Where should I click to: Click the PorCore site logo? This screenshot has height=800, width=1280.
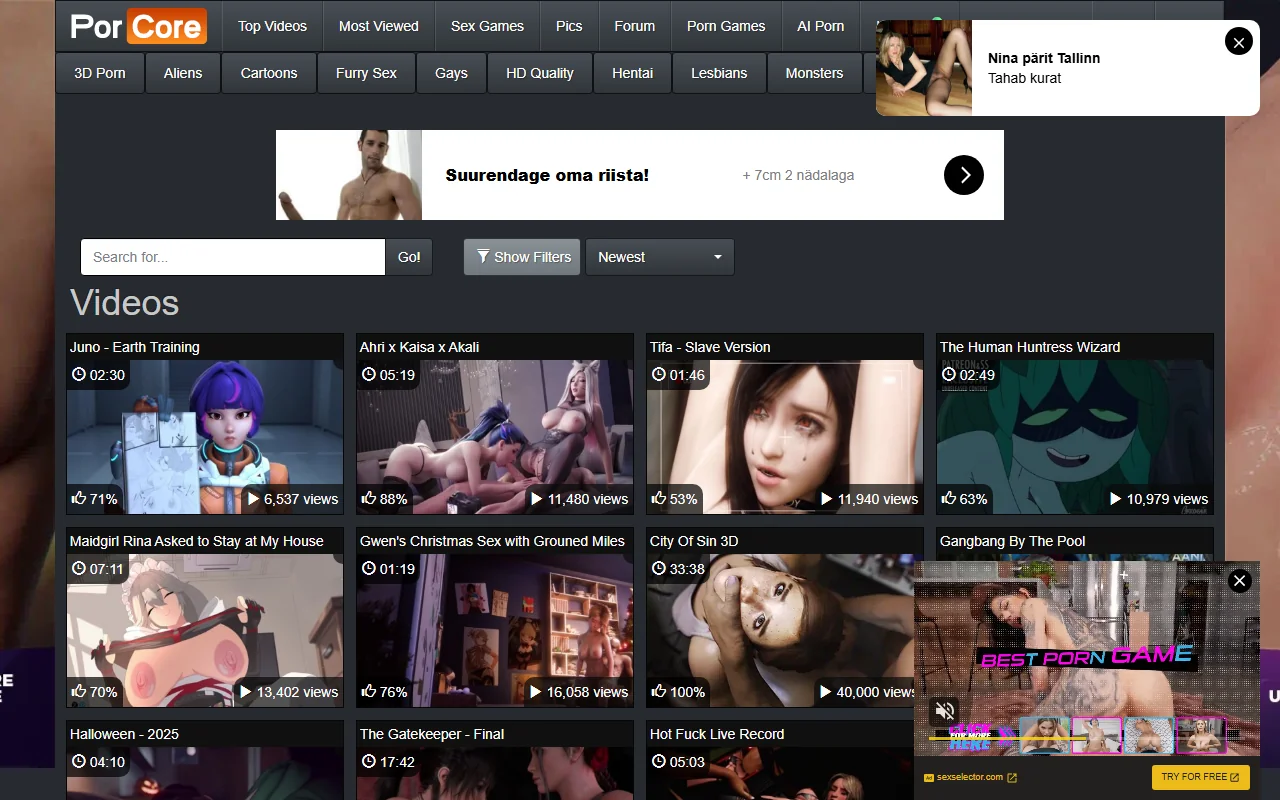(x=136, y=27)
